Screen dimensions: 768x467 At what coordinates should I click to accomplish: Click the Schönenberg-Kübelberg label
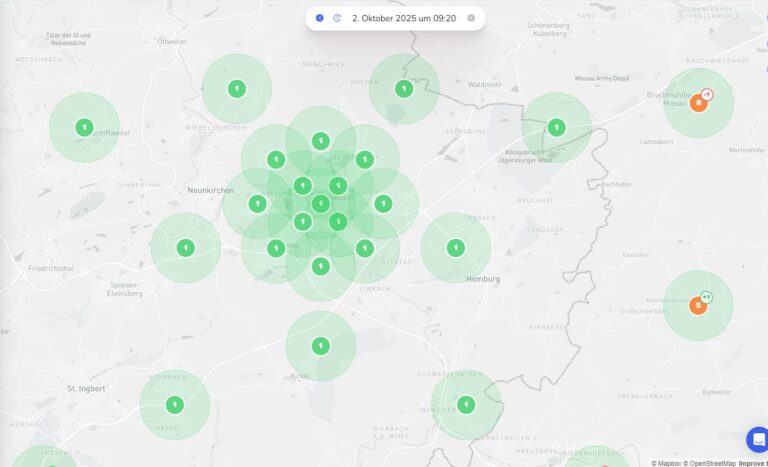pyautogui.click(x=550, y=29)
